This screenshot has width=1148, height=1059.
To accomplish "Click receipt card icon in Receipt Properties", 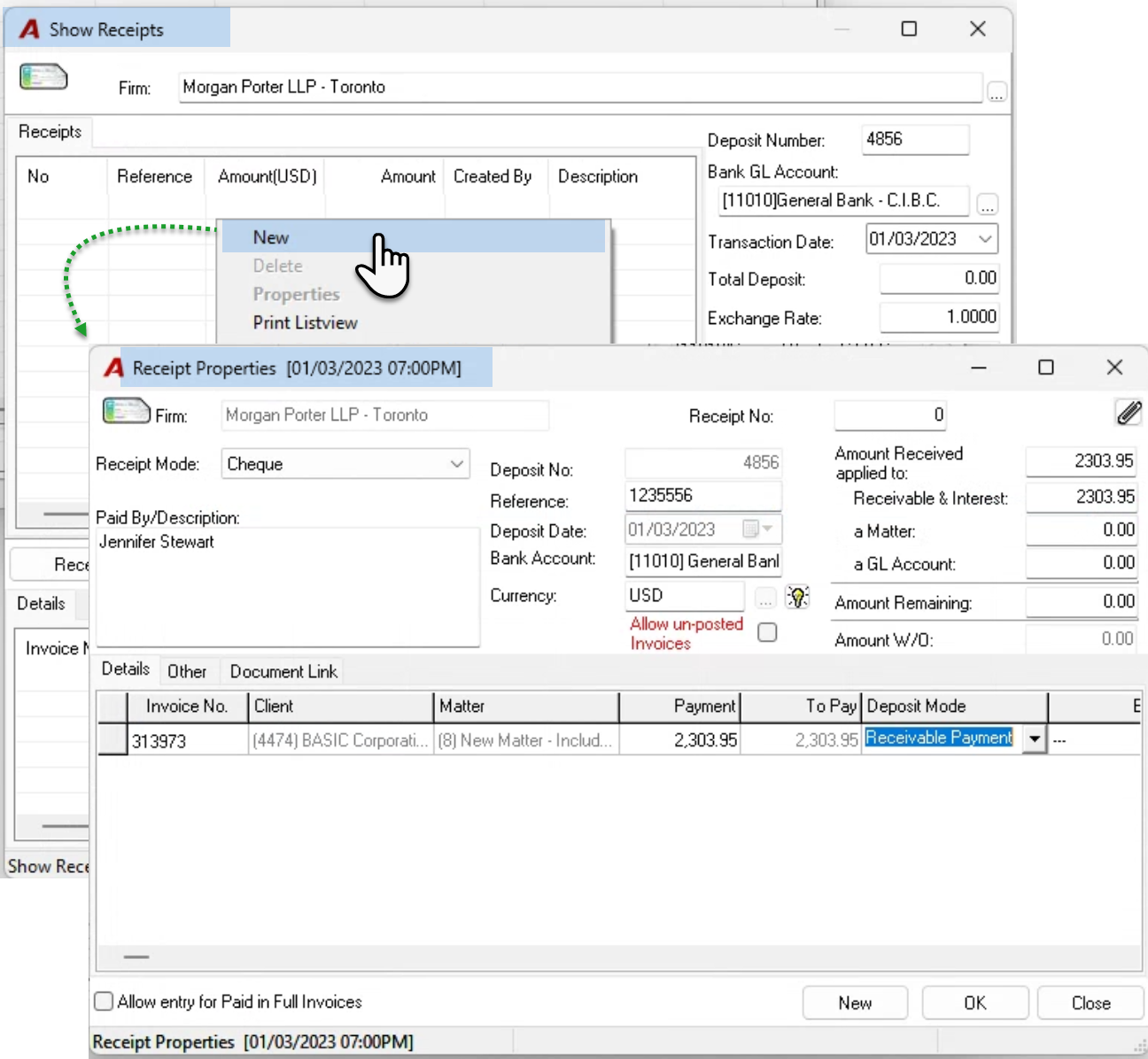I will 127,412.
